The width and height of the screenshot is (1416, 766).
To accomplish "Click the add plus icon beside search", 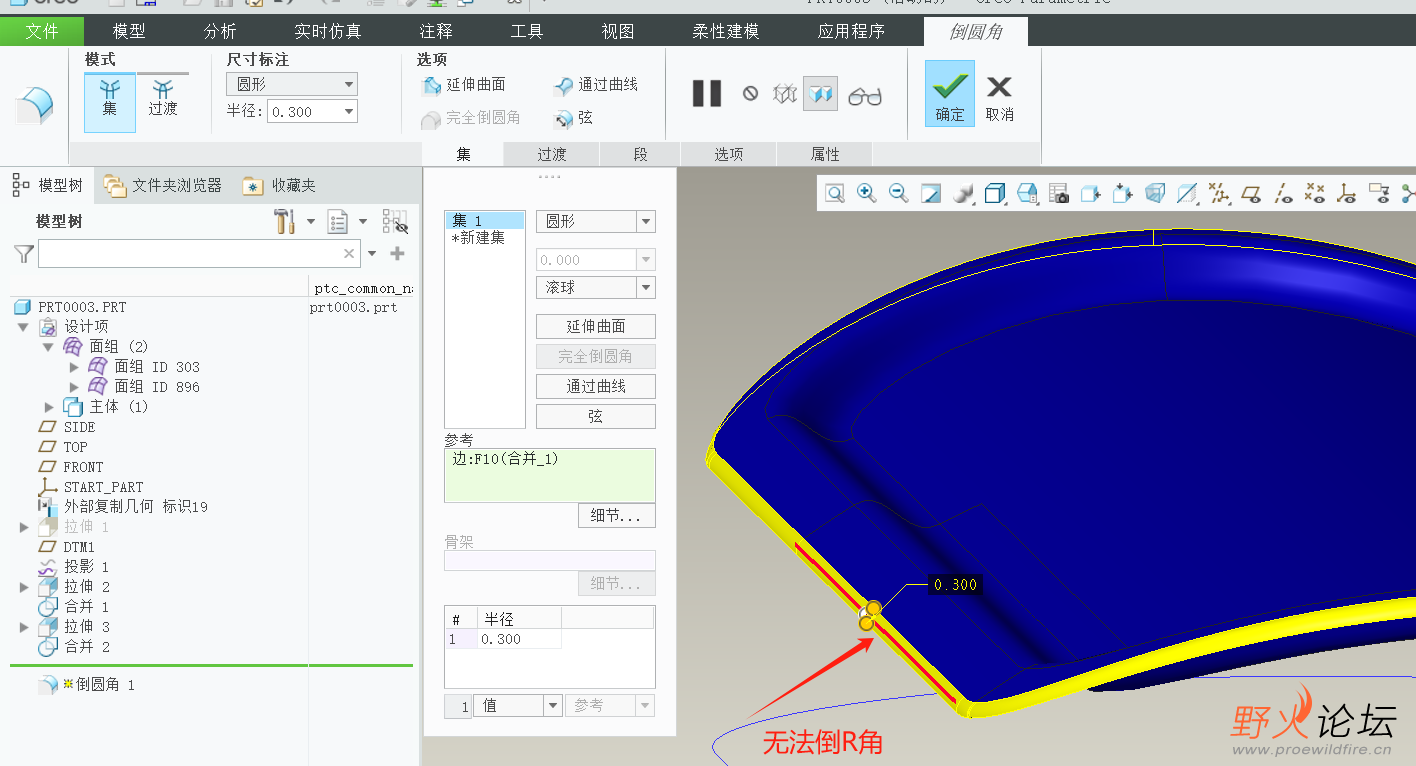I will (397, 254).
